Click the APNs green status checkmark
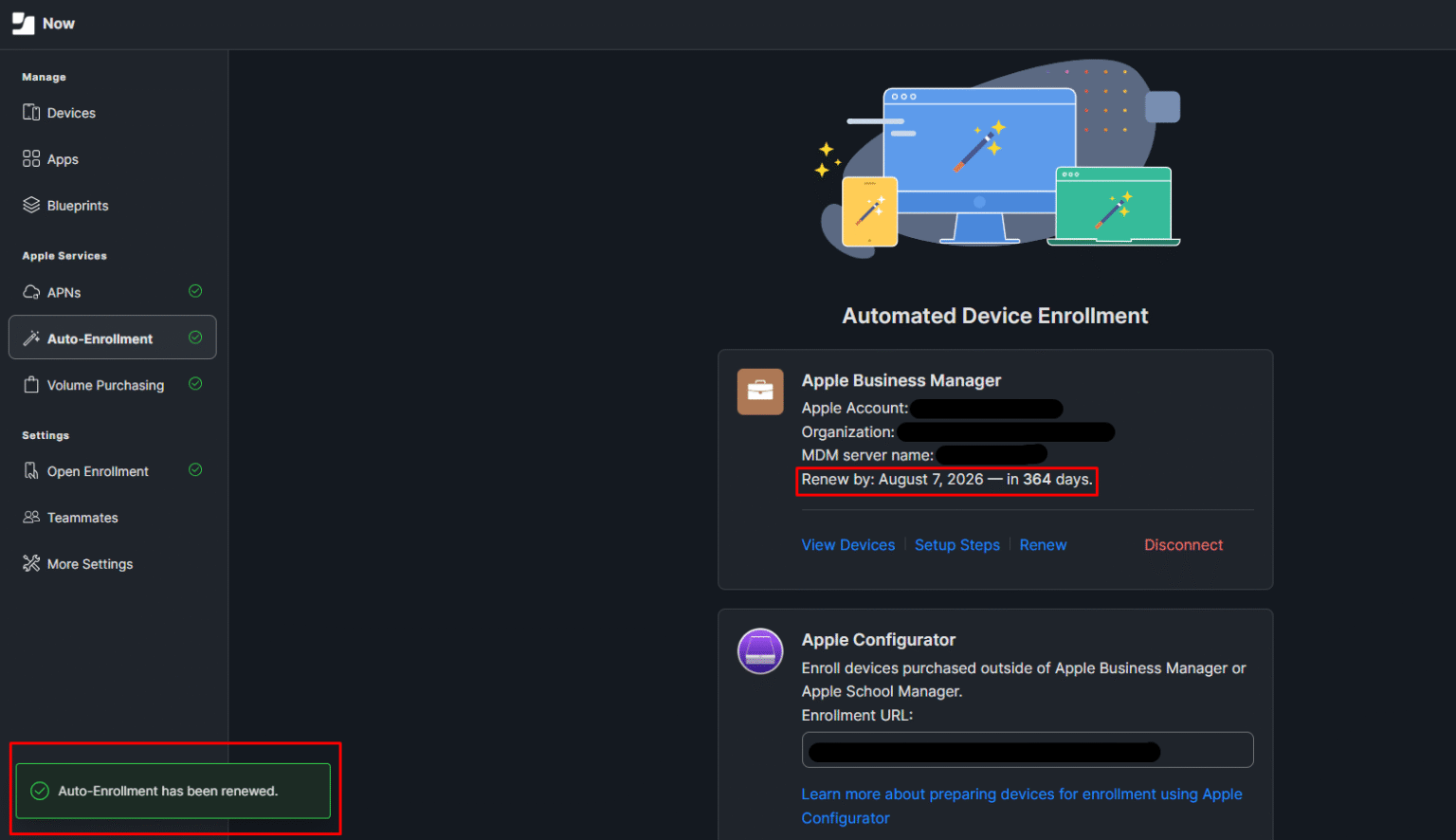The image size is (1456, 840). (x=195, y=291)
